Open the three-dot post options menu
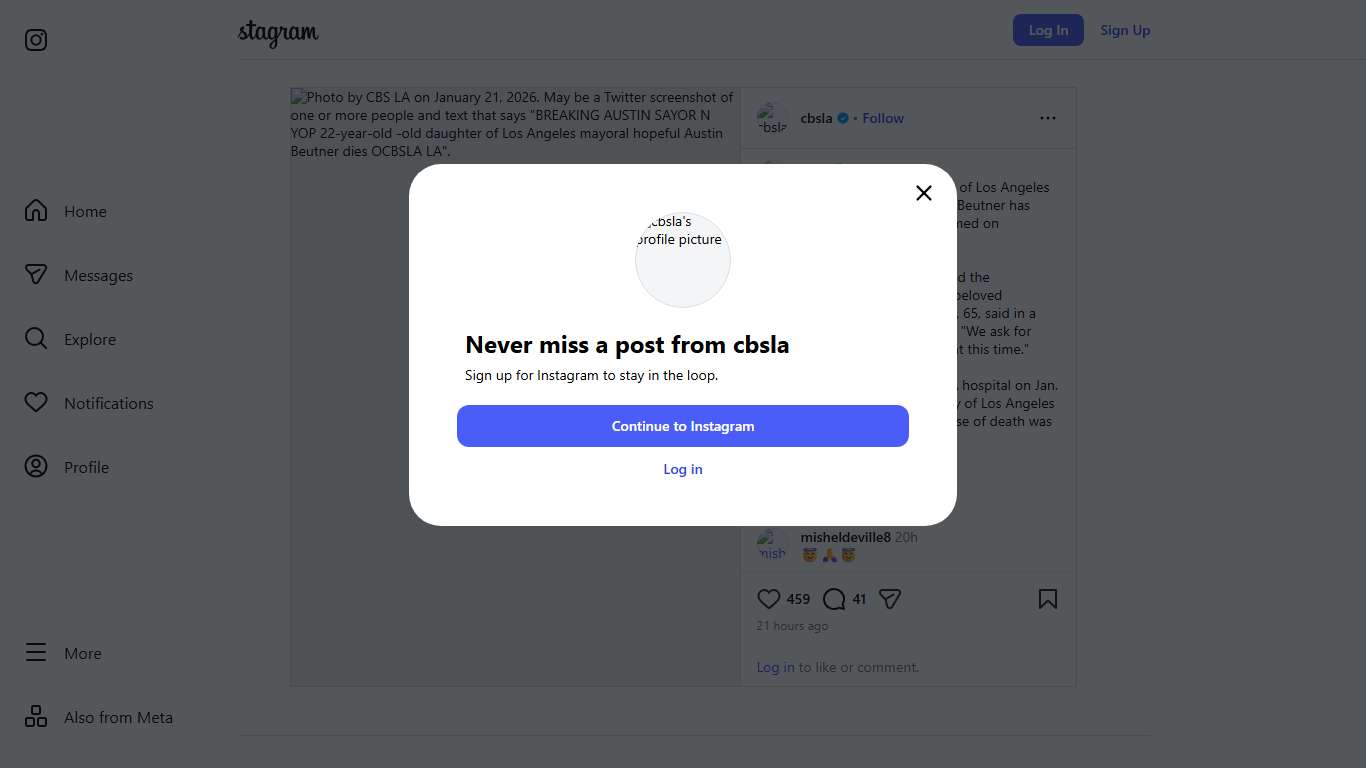 click(x=1048, y=118)
